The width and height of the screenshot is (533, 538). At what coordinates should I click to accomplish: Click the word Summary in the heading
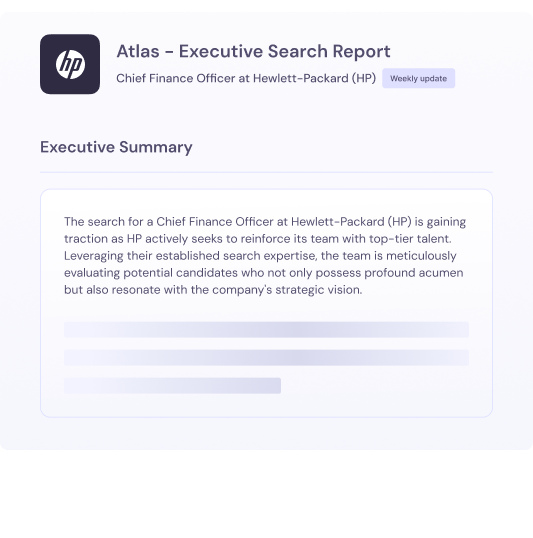point(156,147)
